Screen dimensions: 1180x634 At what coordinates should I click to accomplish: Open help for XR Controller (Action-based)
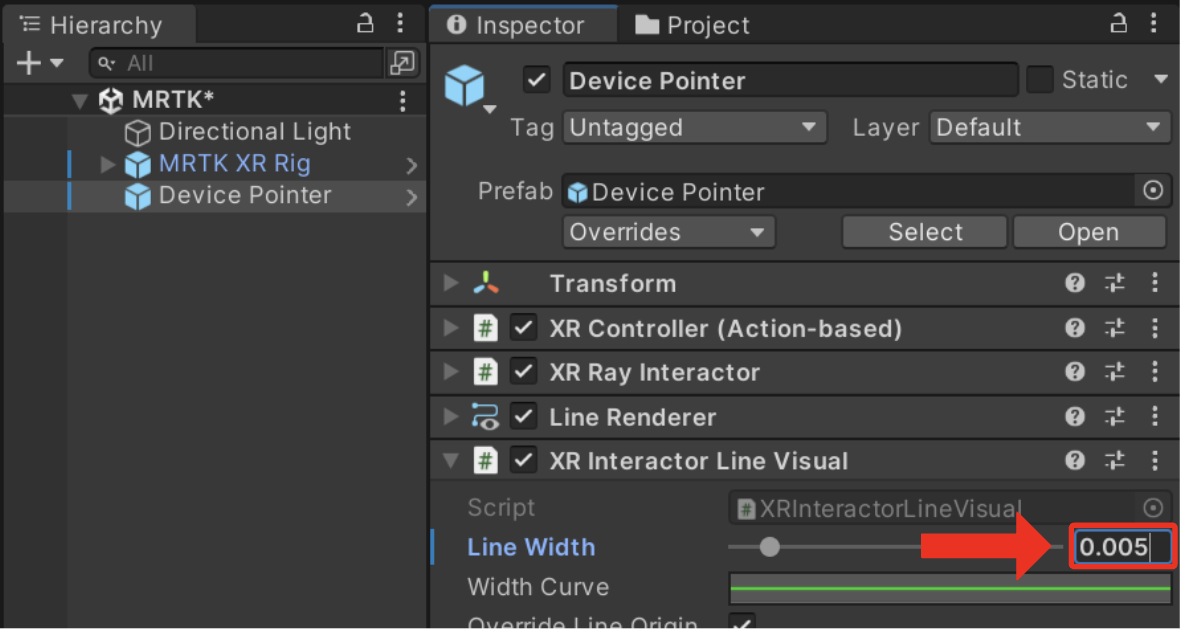pyautogui.click(x=1075, y=328)
